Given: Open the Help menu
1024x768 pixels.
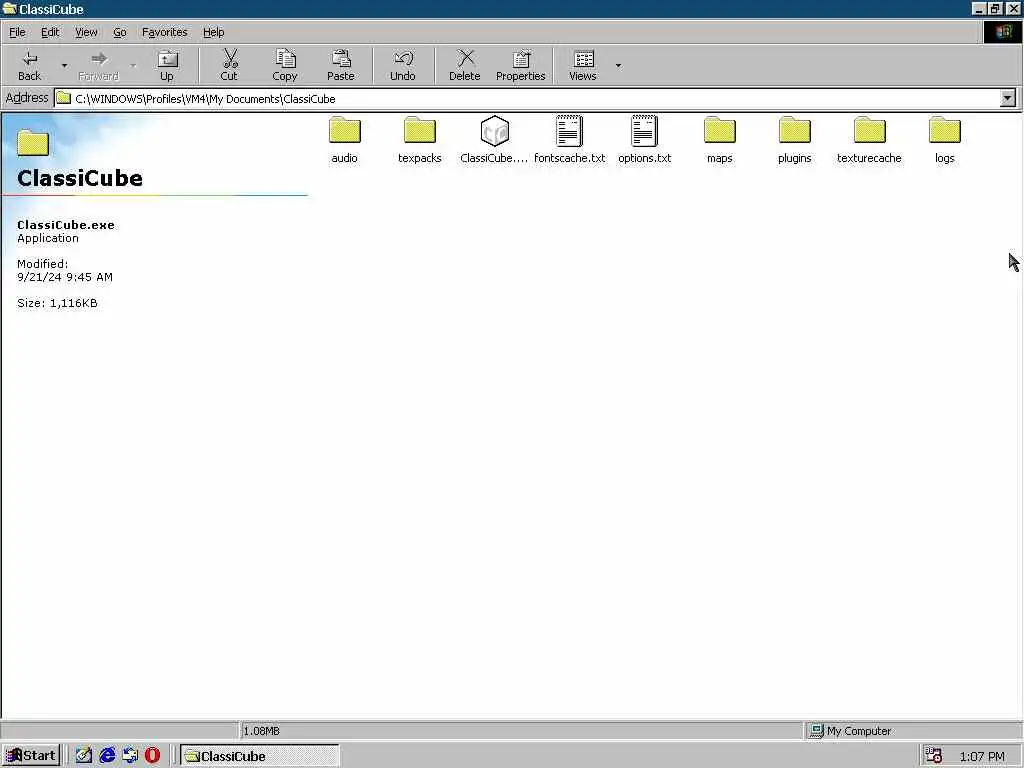Looking at the screenshot, I should (x=214, y=32).
